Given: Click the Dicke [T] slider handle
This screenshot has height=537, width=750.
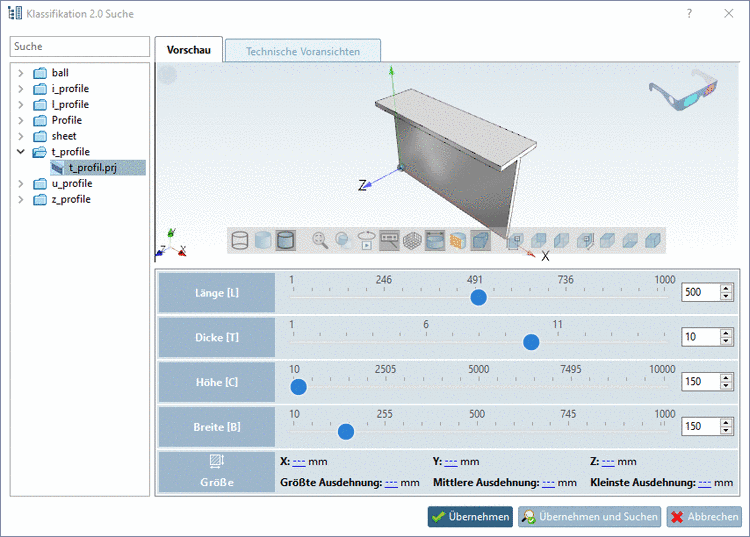Looking at the screenshot, I should (x=531, y=342).
